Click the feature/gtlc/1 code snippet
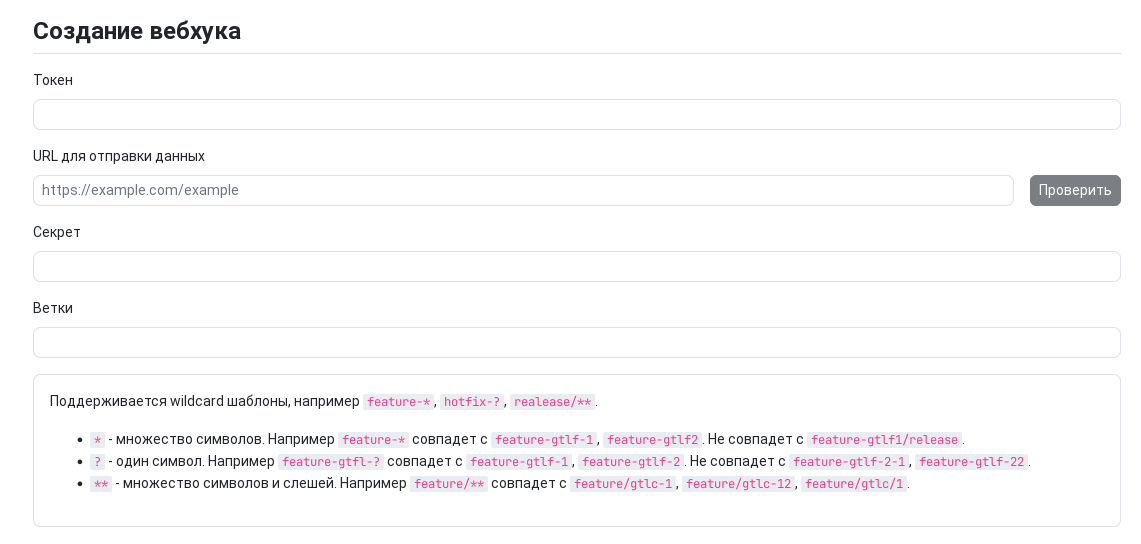The width and height of the screenshot is (1141, 544). pos(854,484)
